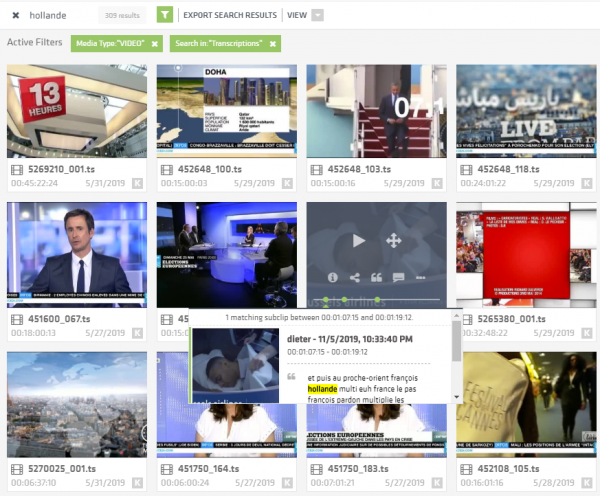The height and width of the screenshot is (496, 600).
Task: Click the video icon beside 5265380_001.ts
Action: coord(467,319)
